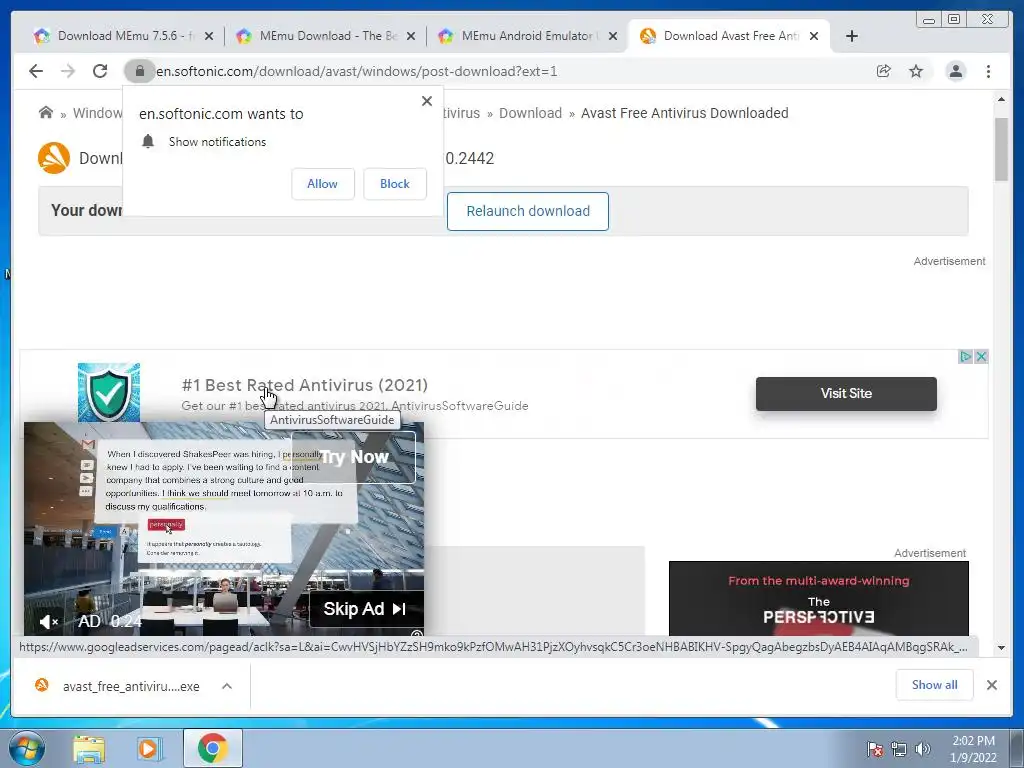Open site info lock icon
The height and width of the screenshot is (768, 1024).
coord(139,71)
